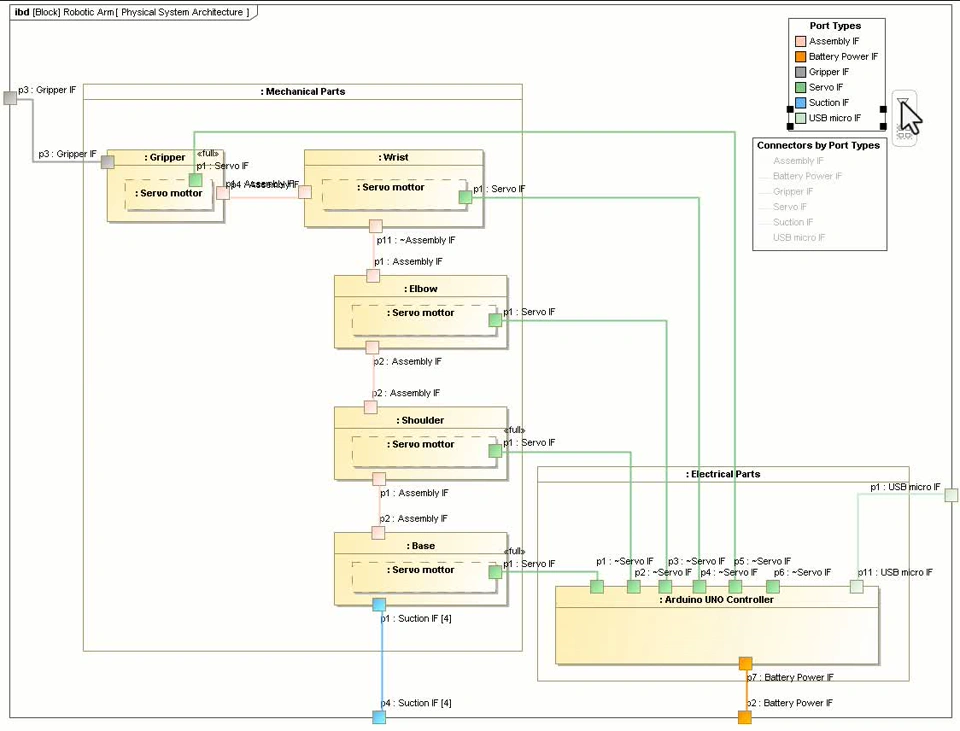The image size is (960, 731).
Task: Select the p1 Servo port on the Wrist block
Action: 465,197
